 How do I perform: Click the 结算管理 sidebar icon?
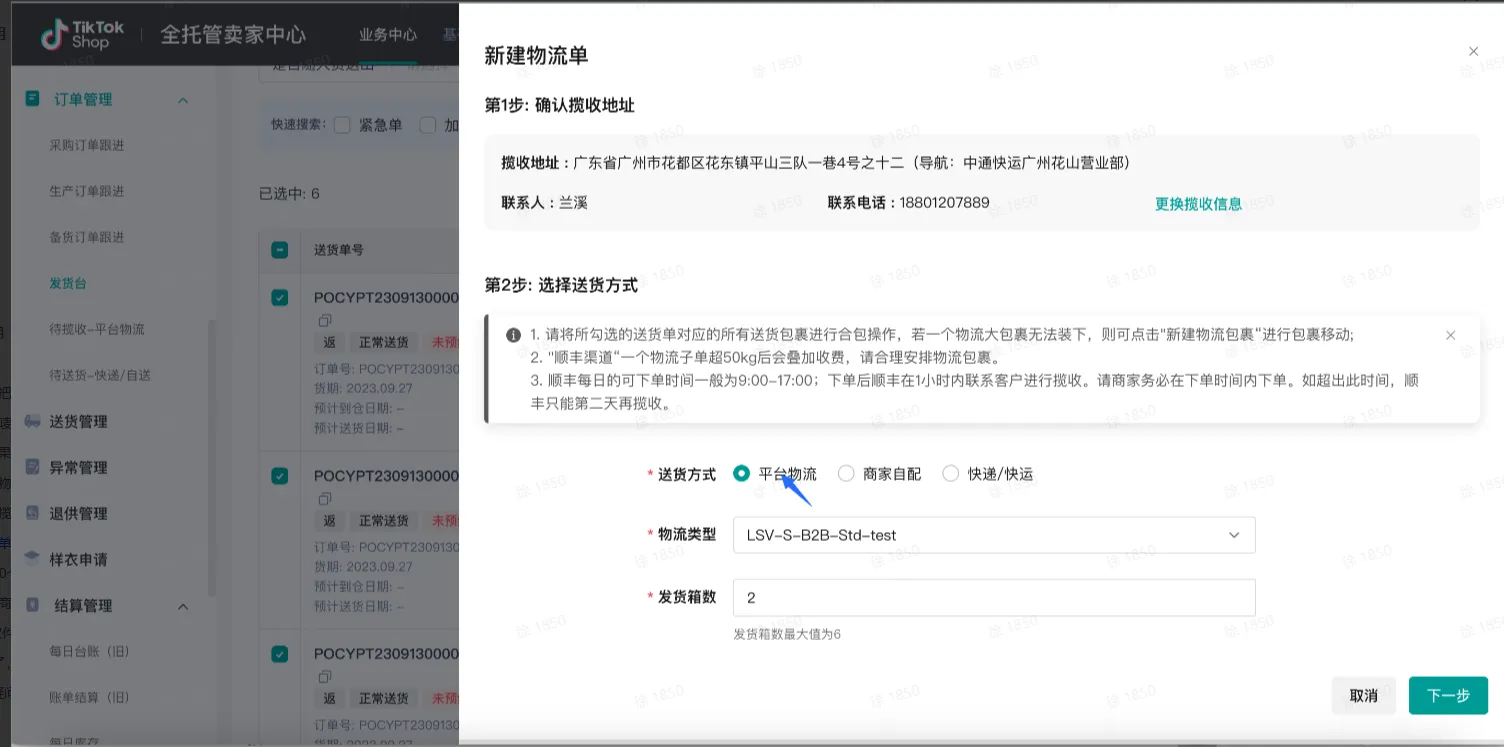tap(33, 605)
